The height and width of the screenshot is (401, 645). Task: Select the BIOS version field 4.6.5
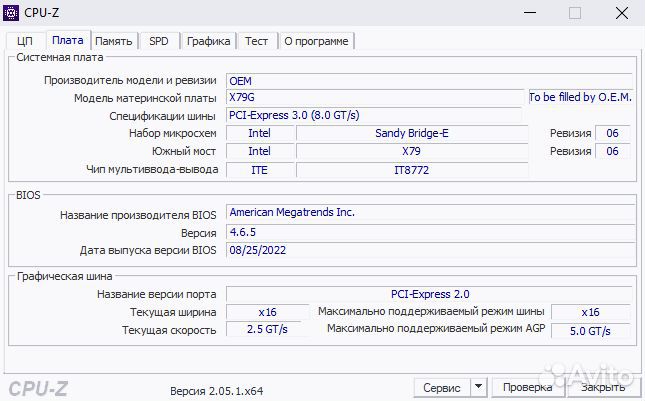[x=430, y=232]
